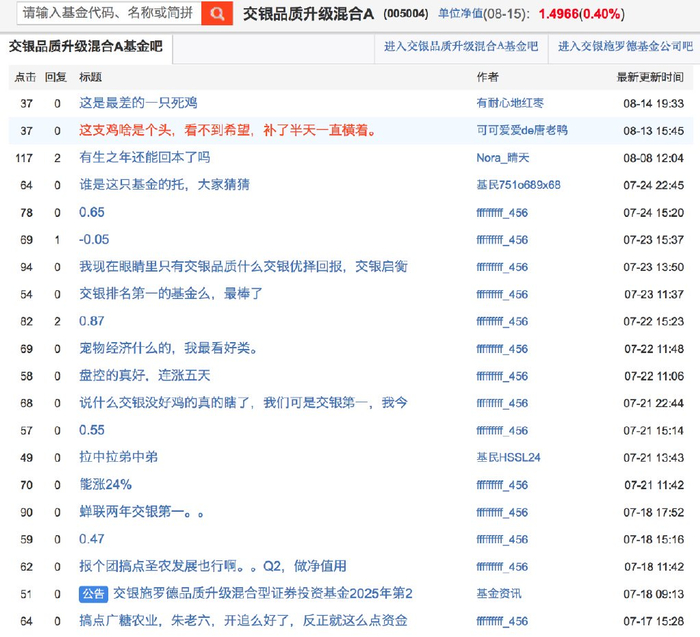Open post 蝉联两年交银第一
This screenshot has height=637, width=700.
pos(142,512)
